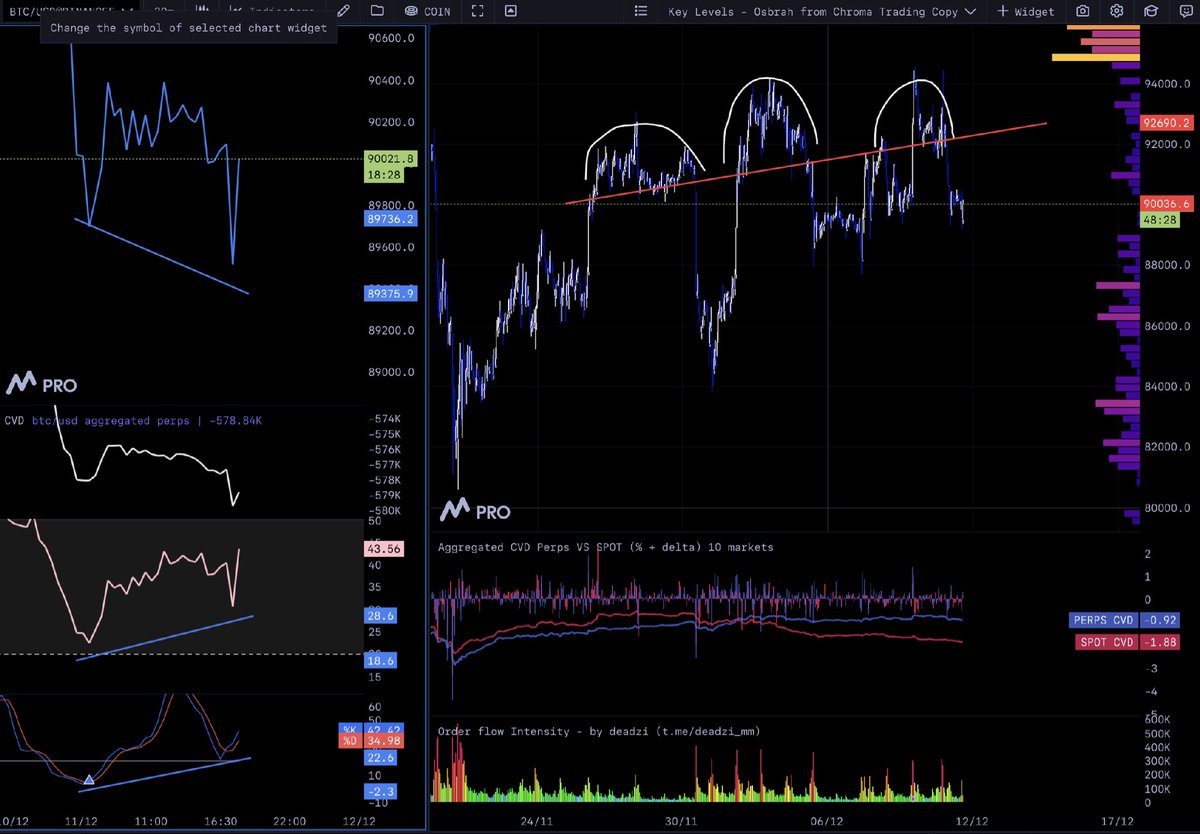Click the 90600.0 price on left chart axis
Viewport: 1200px width, 834px height.
(391, 38)
